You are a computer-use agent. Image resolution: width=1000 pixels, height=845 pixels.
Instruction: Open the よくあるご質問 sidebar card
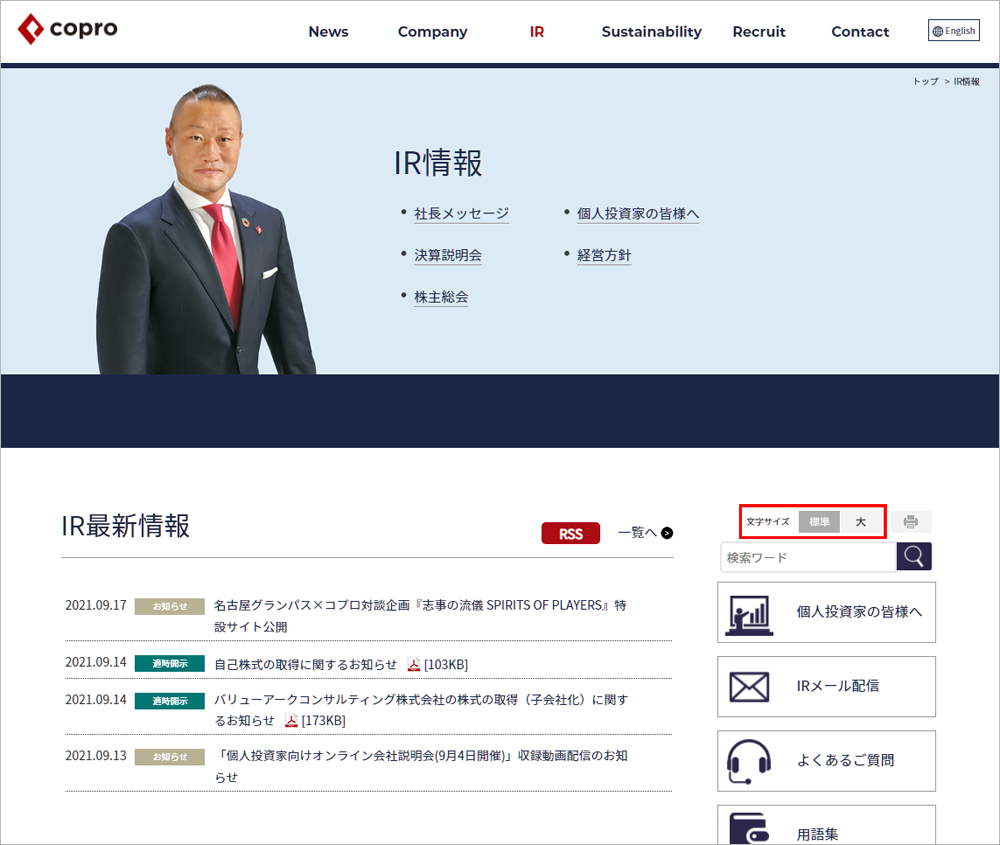(x=827, y=761)
